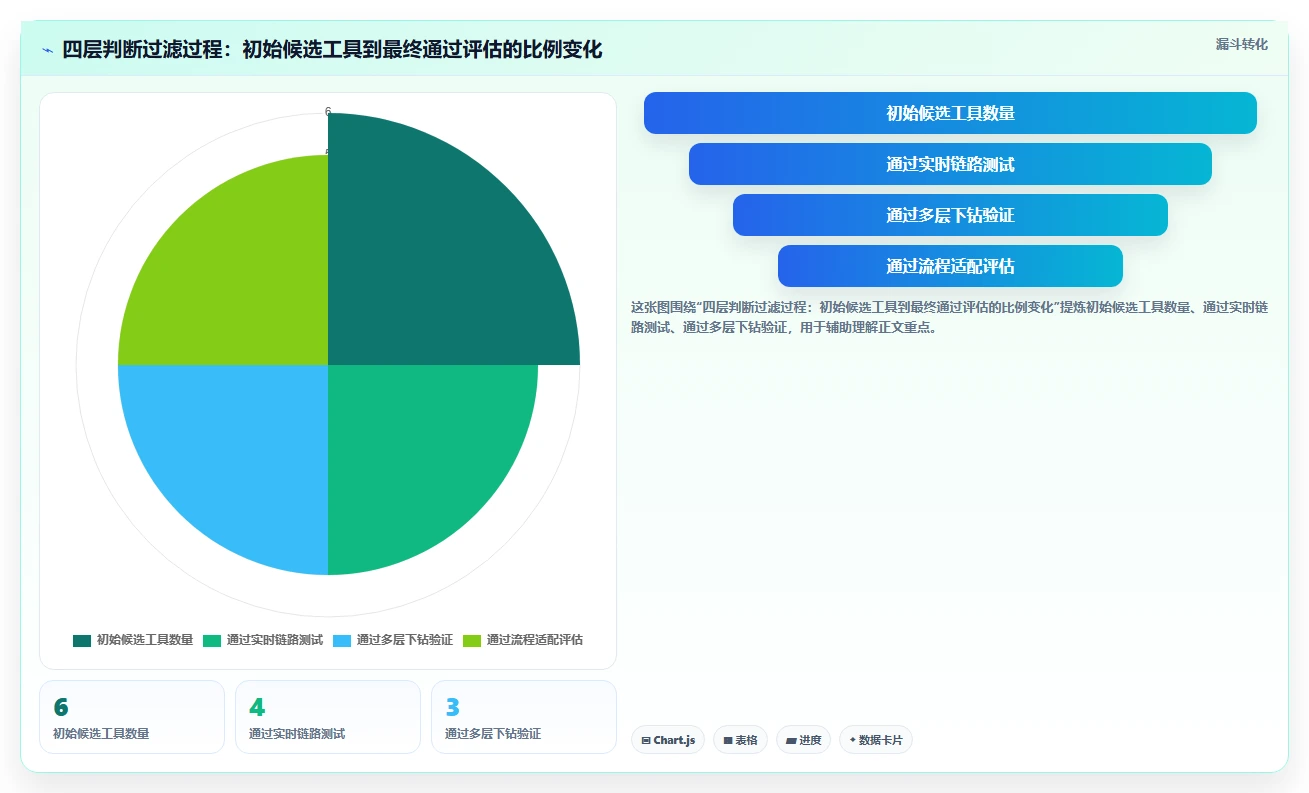This screenshot has height=793, width=1309.
Task: Click the 通过多层下钻验证 legend label
Action: click(405, 640)
